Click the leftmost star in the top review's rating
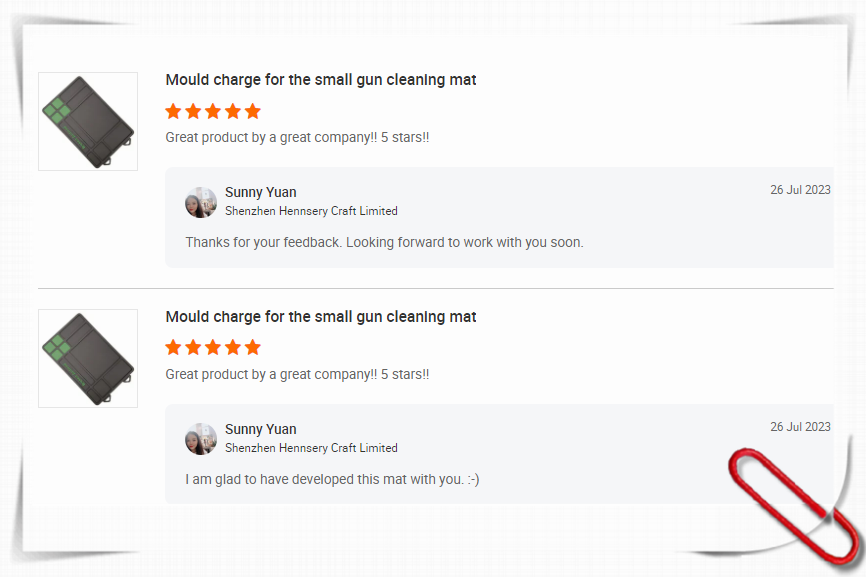This screenshot has height=577, width=866. (x=174, y=111)
